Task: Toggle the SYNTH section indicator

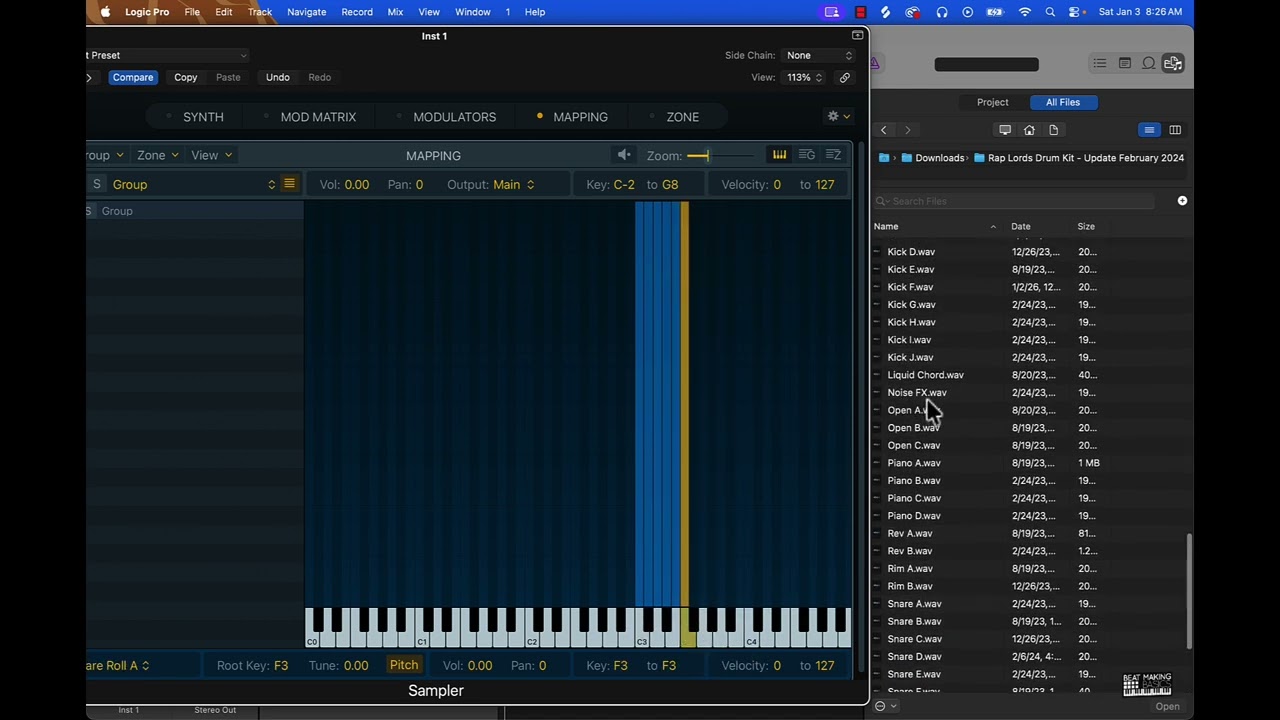Action: pos(169,117)
